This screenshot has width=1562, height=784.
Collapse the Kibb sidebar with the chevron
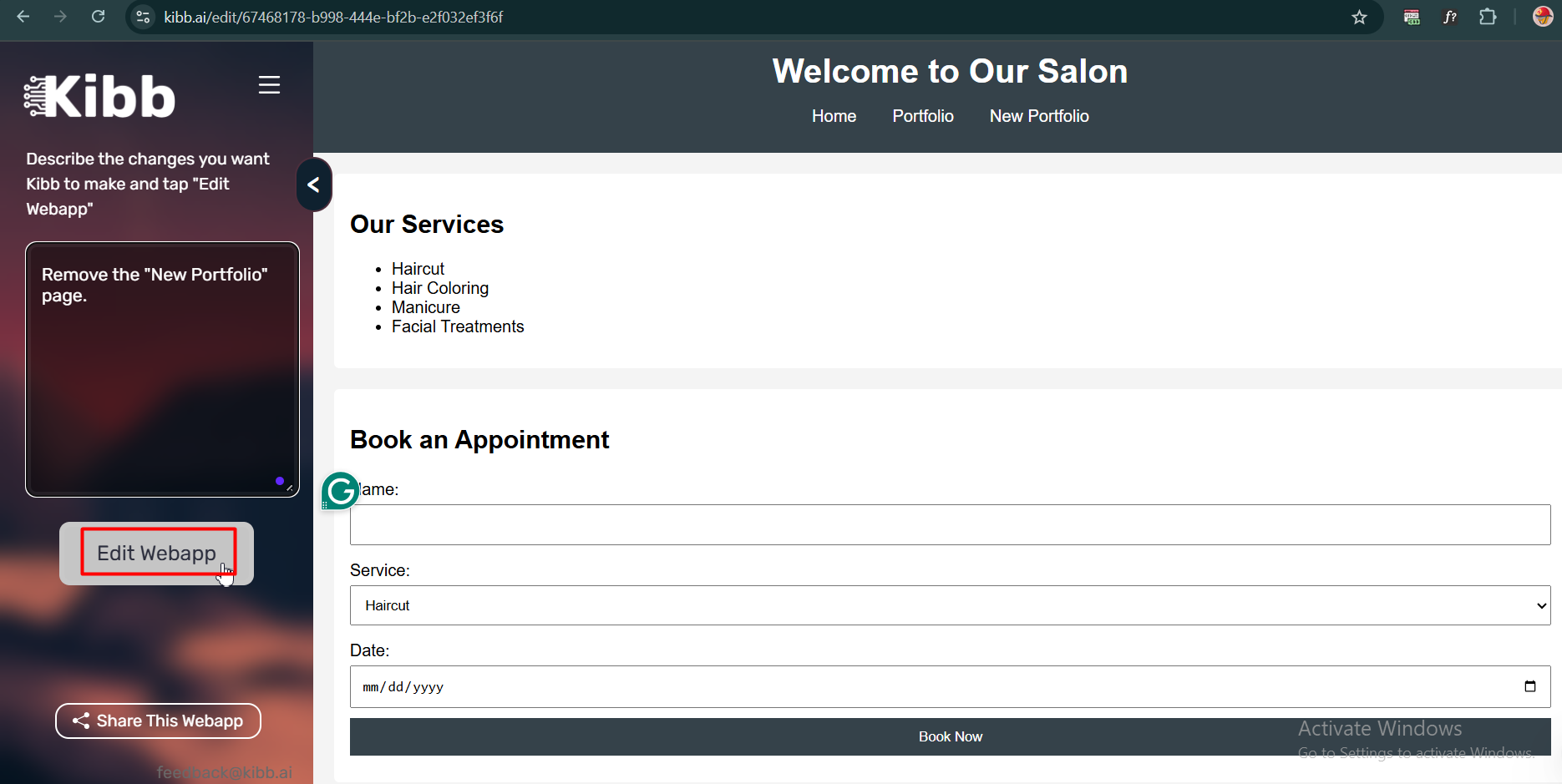pyautogui.click(x=314, y=185)
